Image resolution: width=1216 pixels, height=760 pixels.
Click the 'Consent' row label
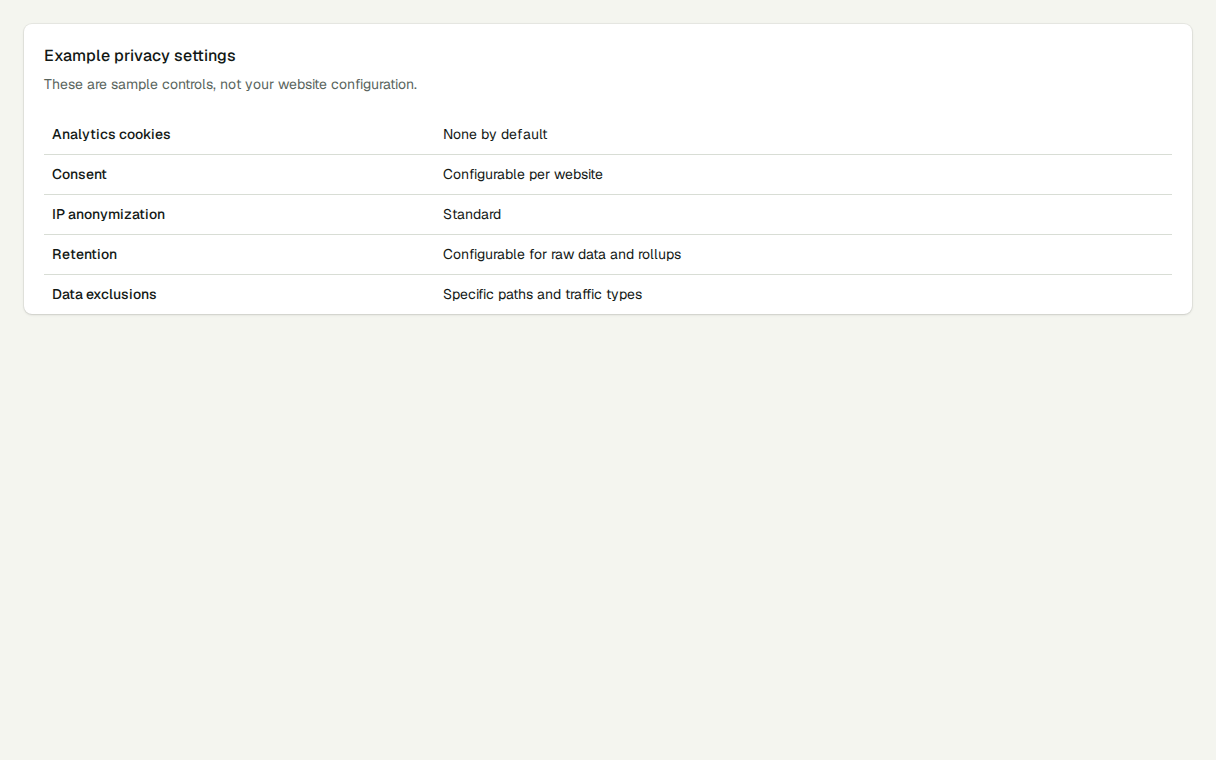click(79, 174)
